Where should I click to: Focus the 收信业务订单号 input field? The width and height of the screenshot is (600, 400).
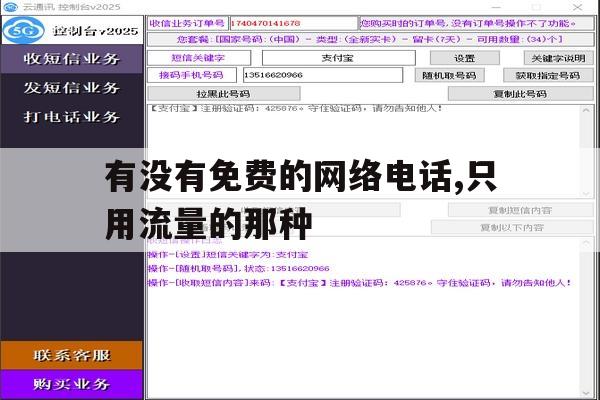[293, 23]
